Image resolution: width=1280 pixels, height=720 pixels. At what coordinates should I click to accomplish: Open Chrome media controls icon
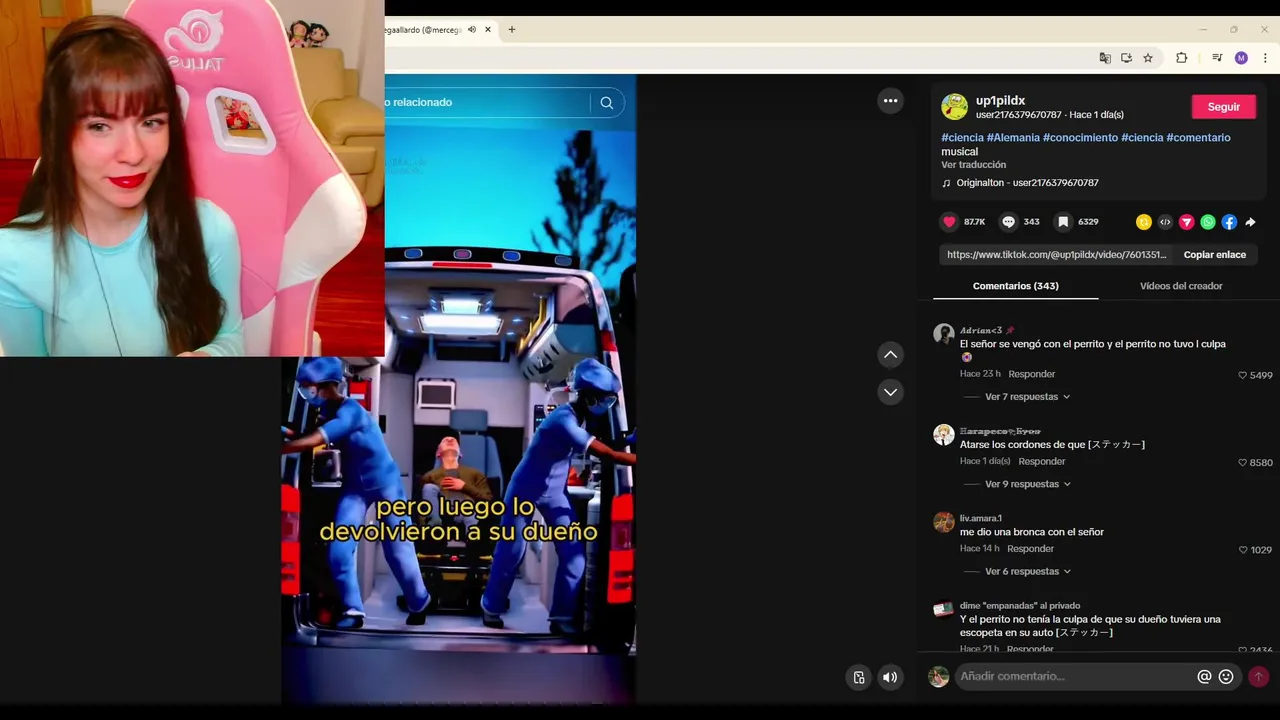click(1217, 58)
